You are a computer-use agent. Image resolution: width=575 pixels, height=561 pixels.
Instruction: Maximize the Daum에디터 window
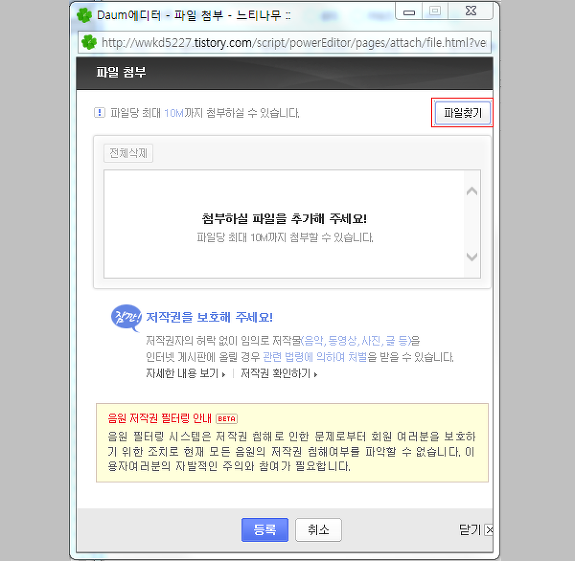[435, 11]
